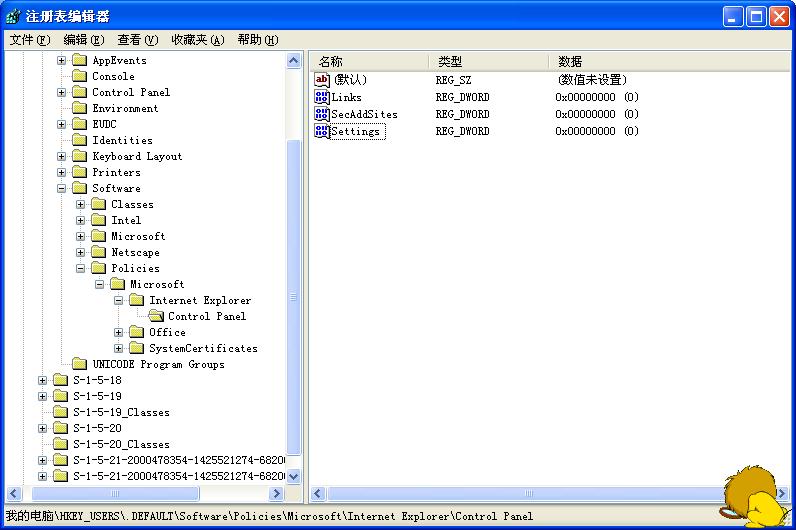
Task: Expand the Intel key
Action: click(81, 220)
